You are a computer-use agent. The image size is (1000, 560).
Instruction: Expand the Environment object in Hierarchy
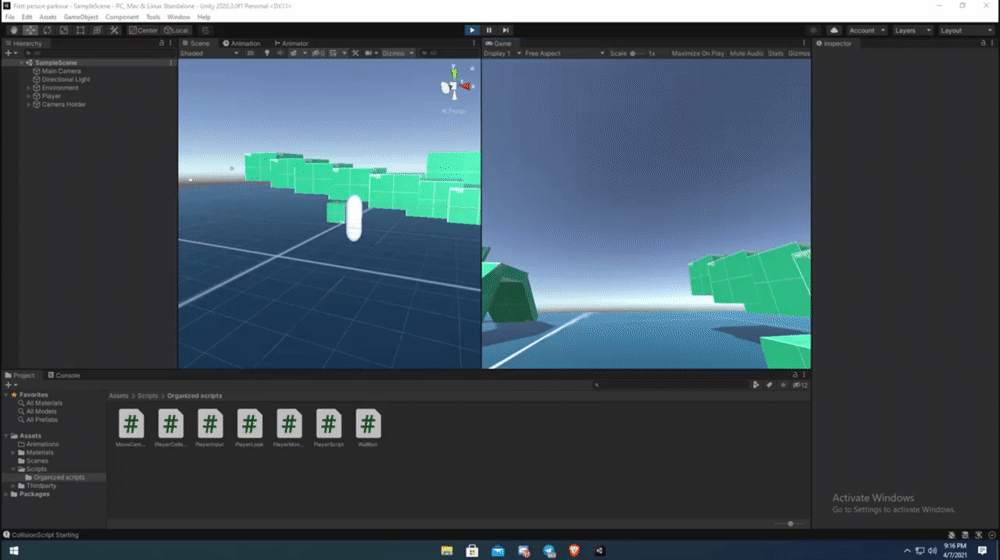click(29, 88)
